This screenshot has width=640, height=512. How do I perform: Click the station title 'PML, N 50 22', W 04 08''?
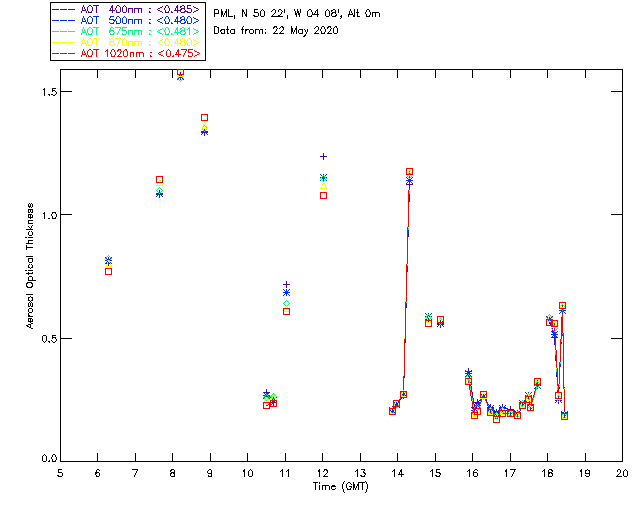coord(278,13)
